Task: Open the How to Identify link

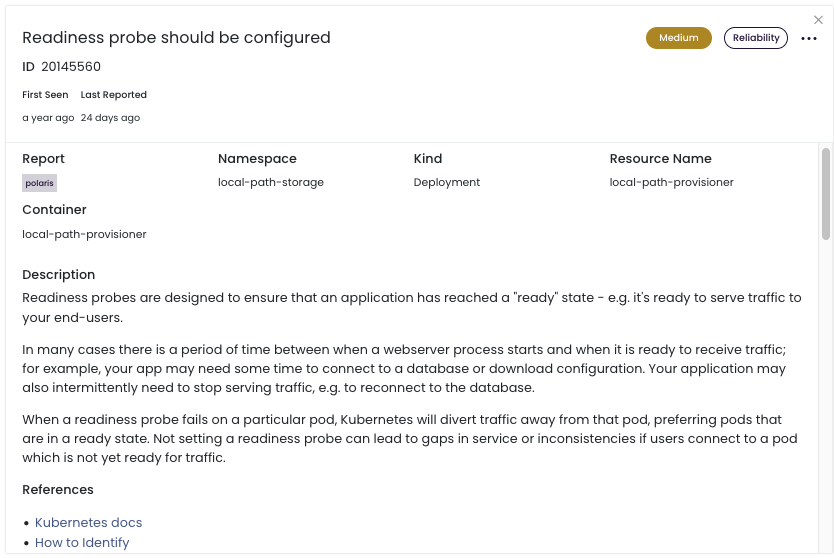Action: coord(82,543)
